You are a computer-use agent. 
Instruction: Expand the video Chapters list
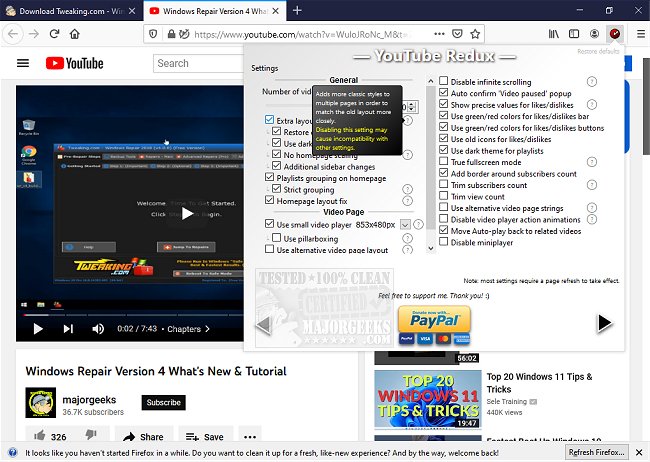pos(189,329)
